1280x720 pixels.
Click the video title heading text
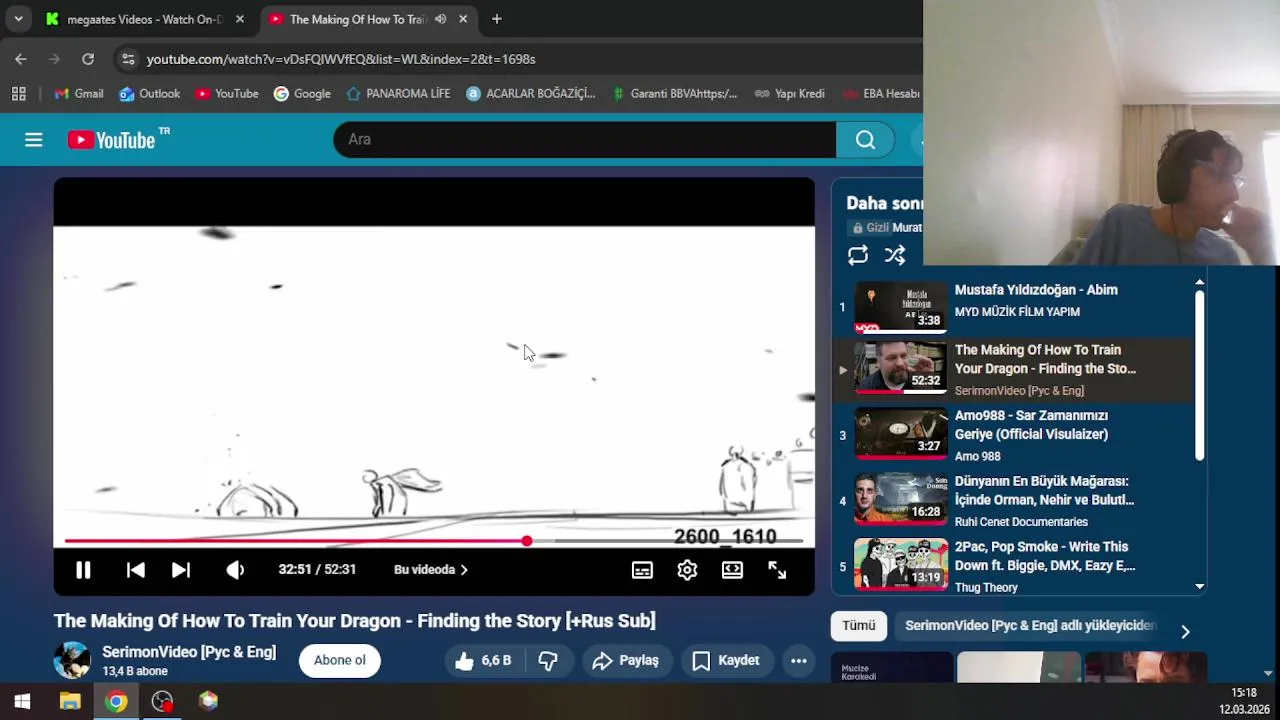click(355, 621)
